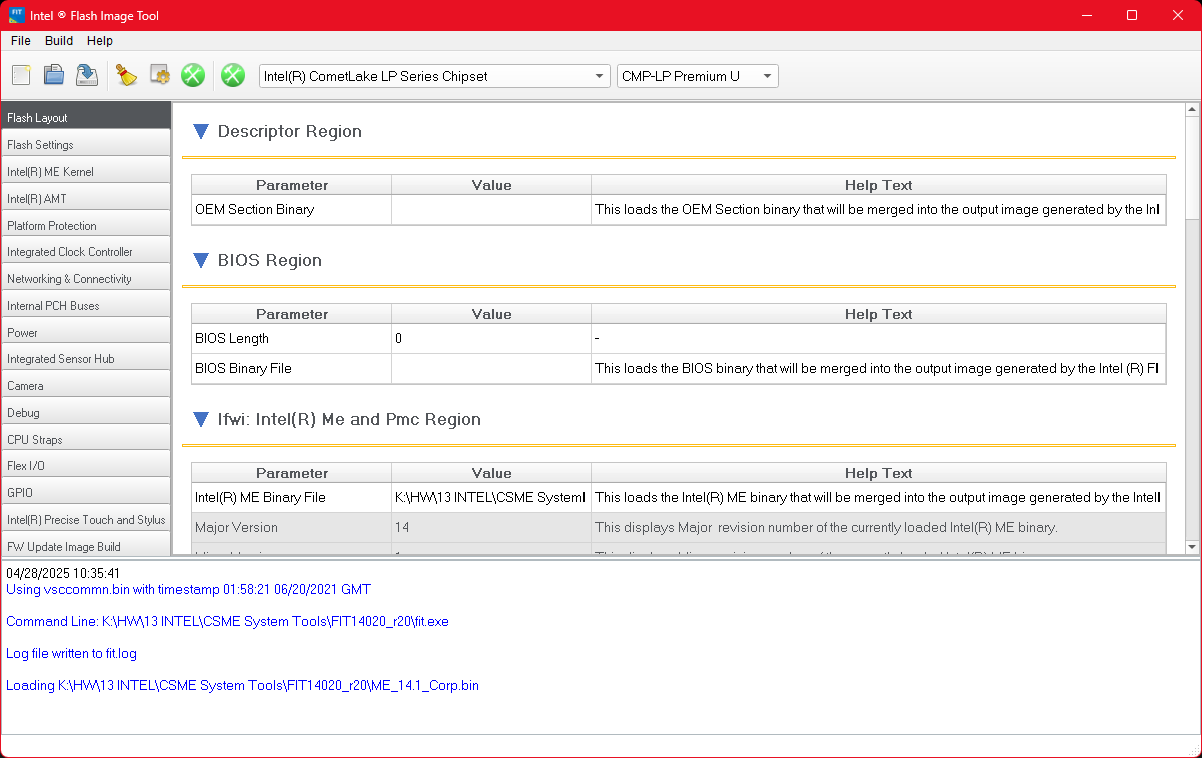This screenshot has width=1202, height=758.
Task: Click the 'BIOS Length' parameter cell
Action: (x=292, y=338)
